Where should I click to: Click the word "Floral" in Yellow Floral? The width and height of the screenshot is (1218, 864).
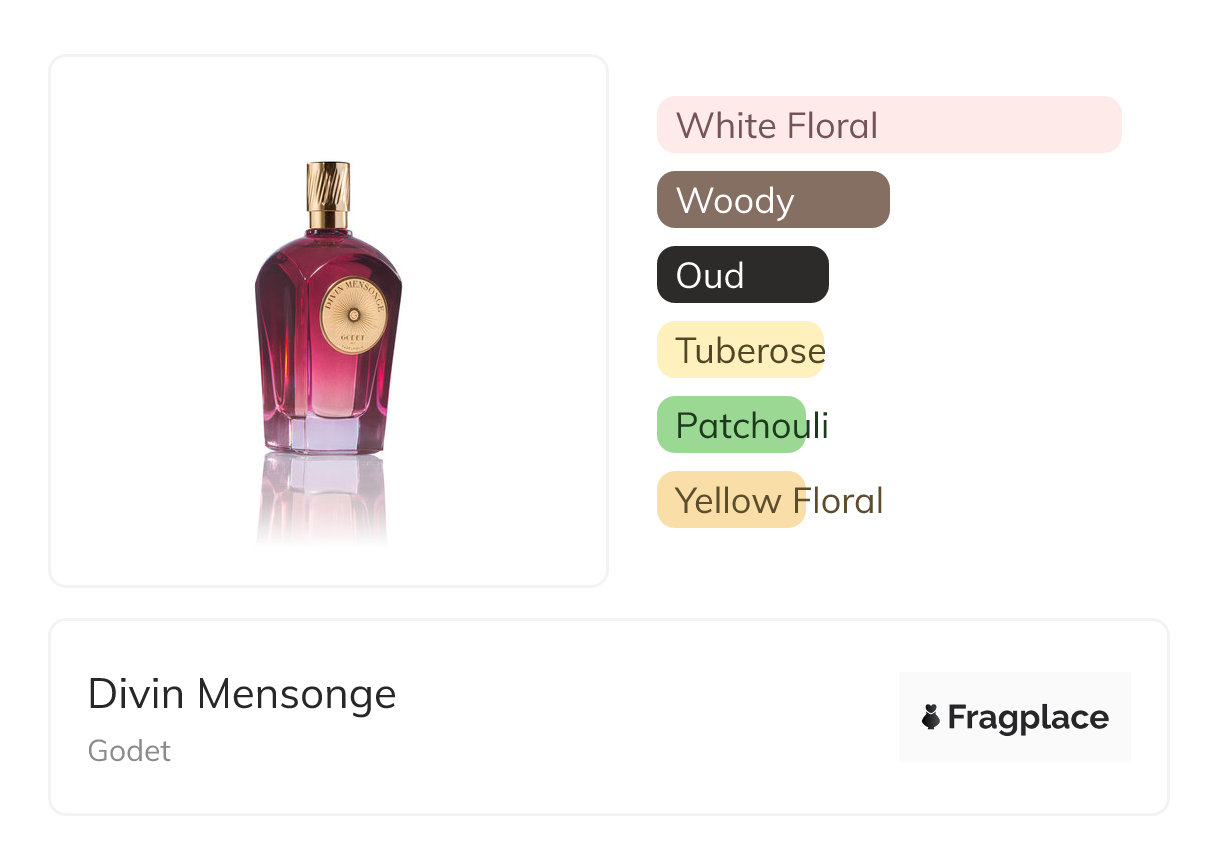[x=837, y=500]
